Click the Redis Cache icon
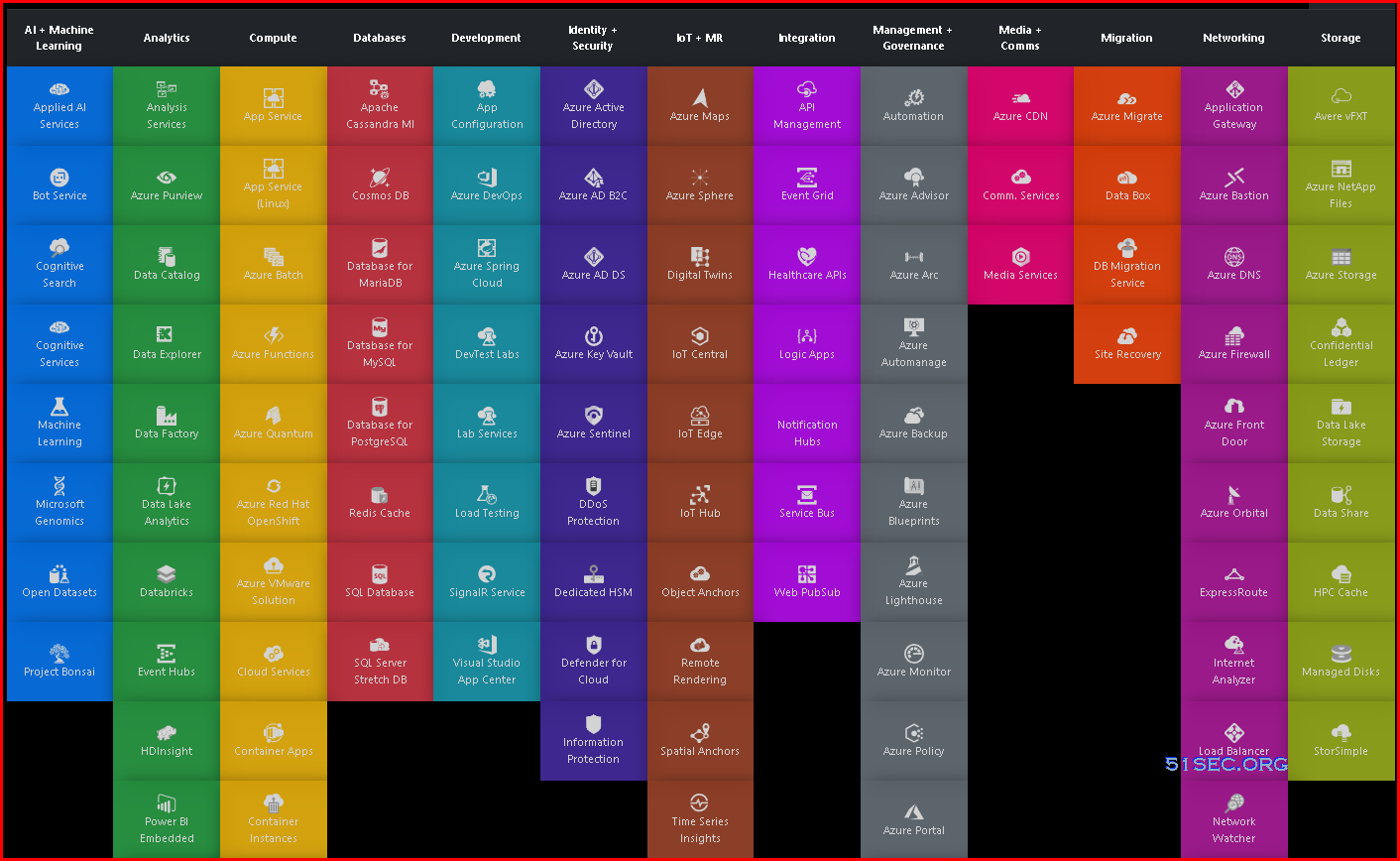This screenshot has height=861, width=1400. (380, 495)
